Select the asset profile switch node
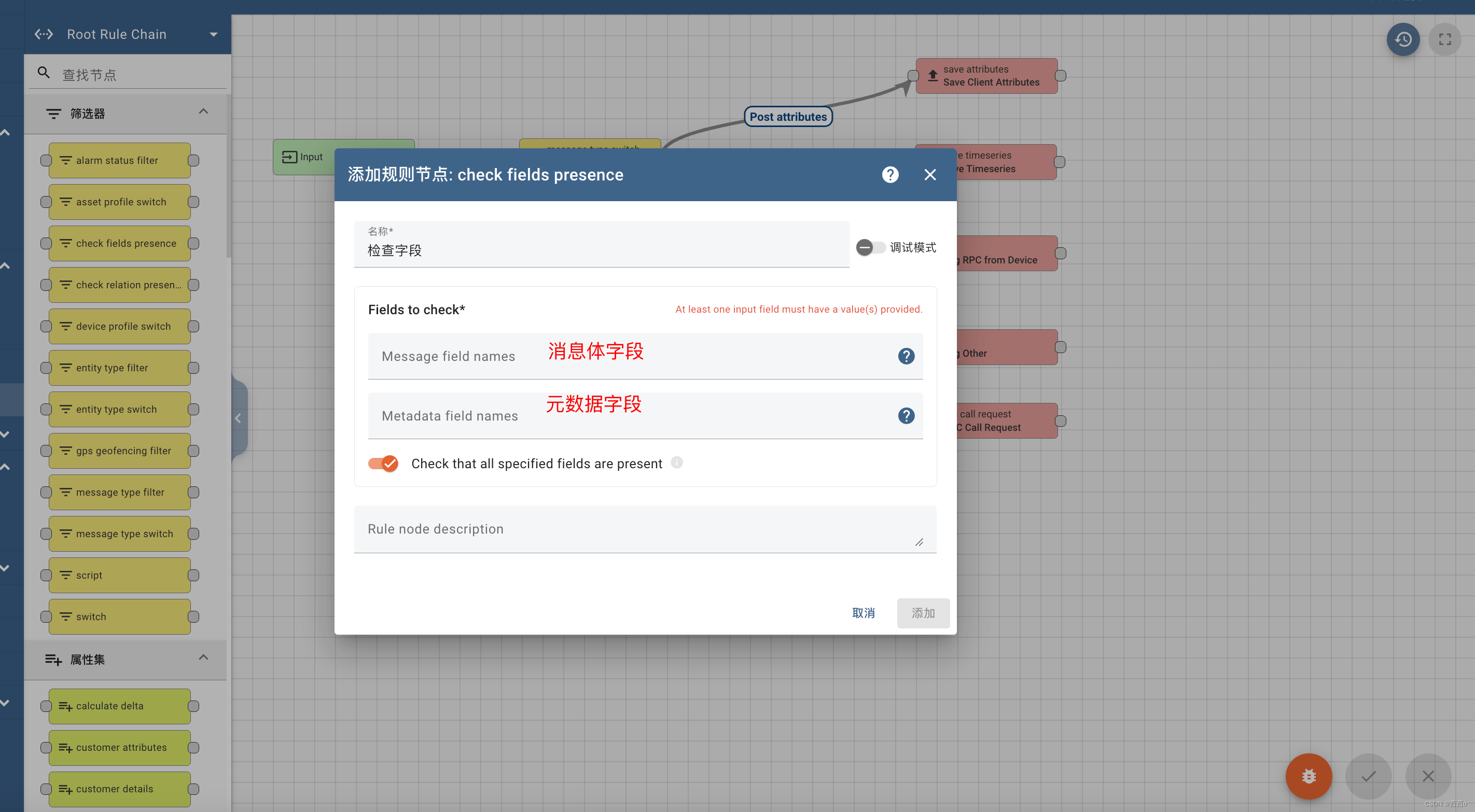The image size is (1475, 812). pyautogui.click(x=120, y=202)
